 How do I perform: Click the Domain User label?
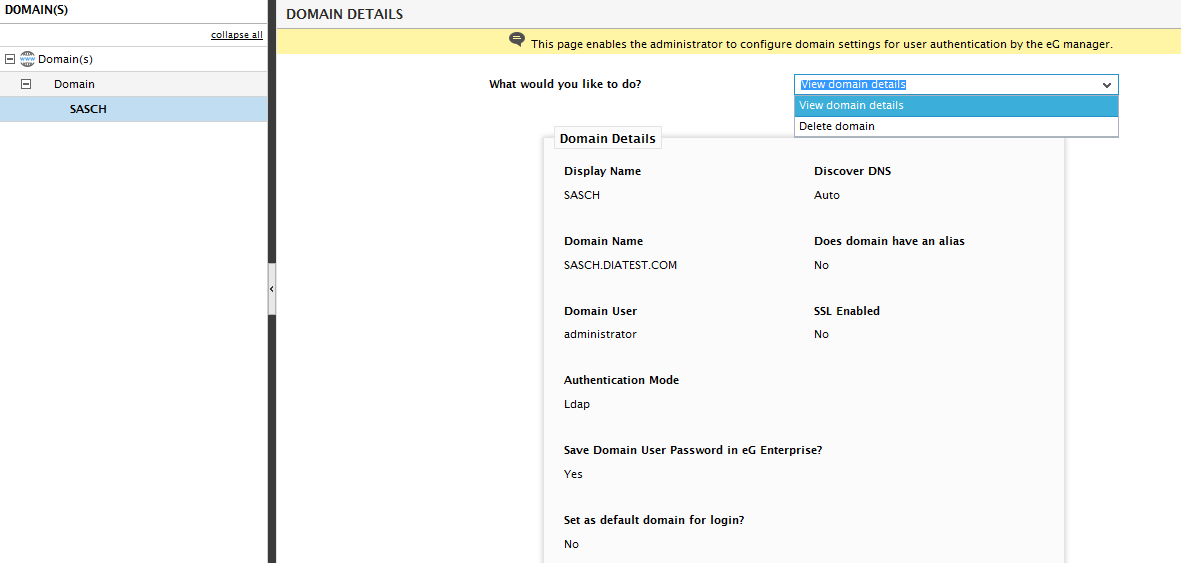tap(601, 311)
